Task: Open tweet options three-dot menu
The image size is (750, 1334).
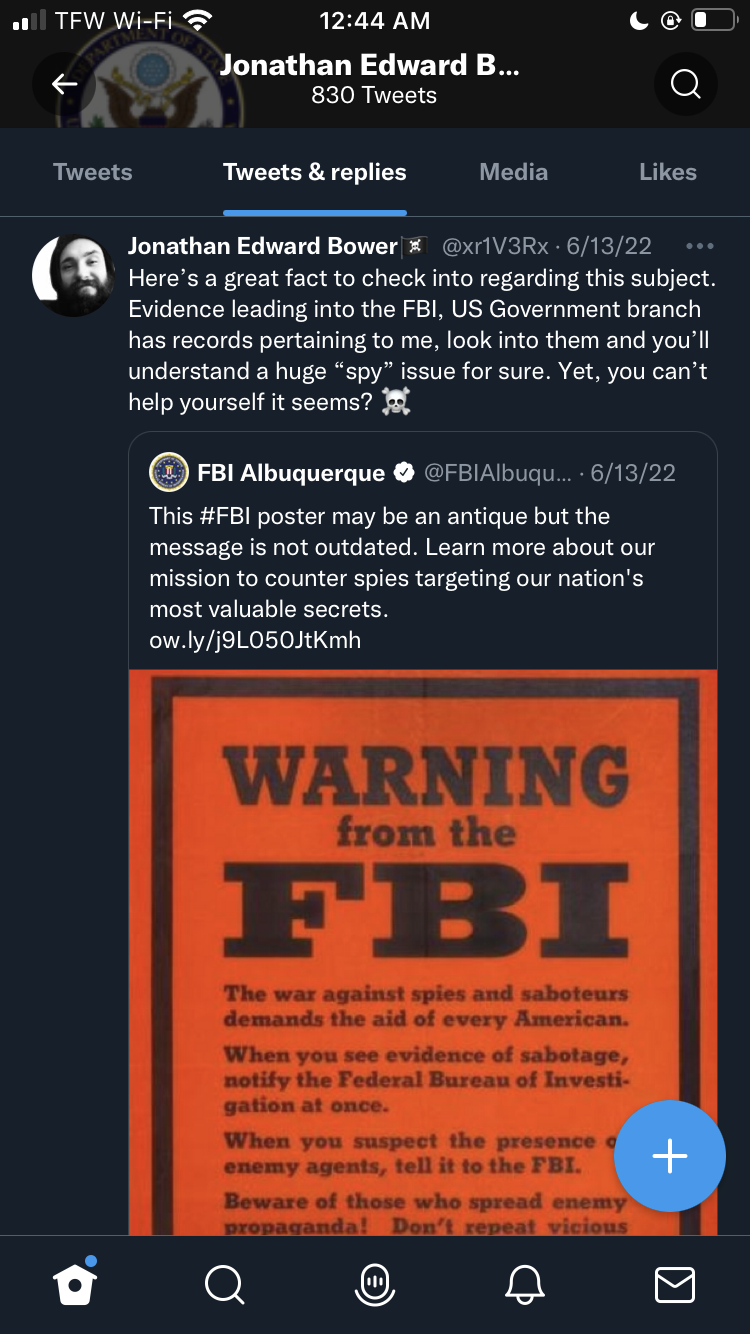Action: (x=700, y=246)
